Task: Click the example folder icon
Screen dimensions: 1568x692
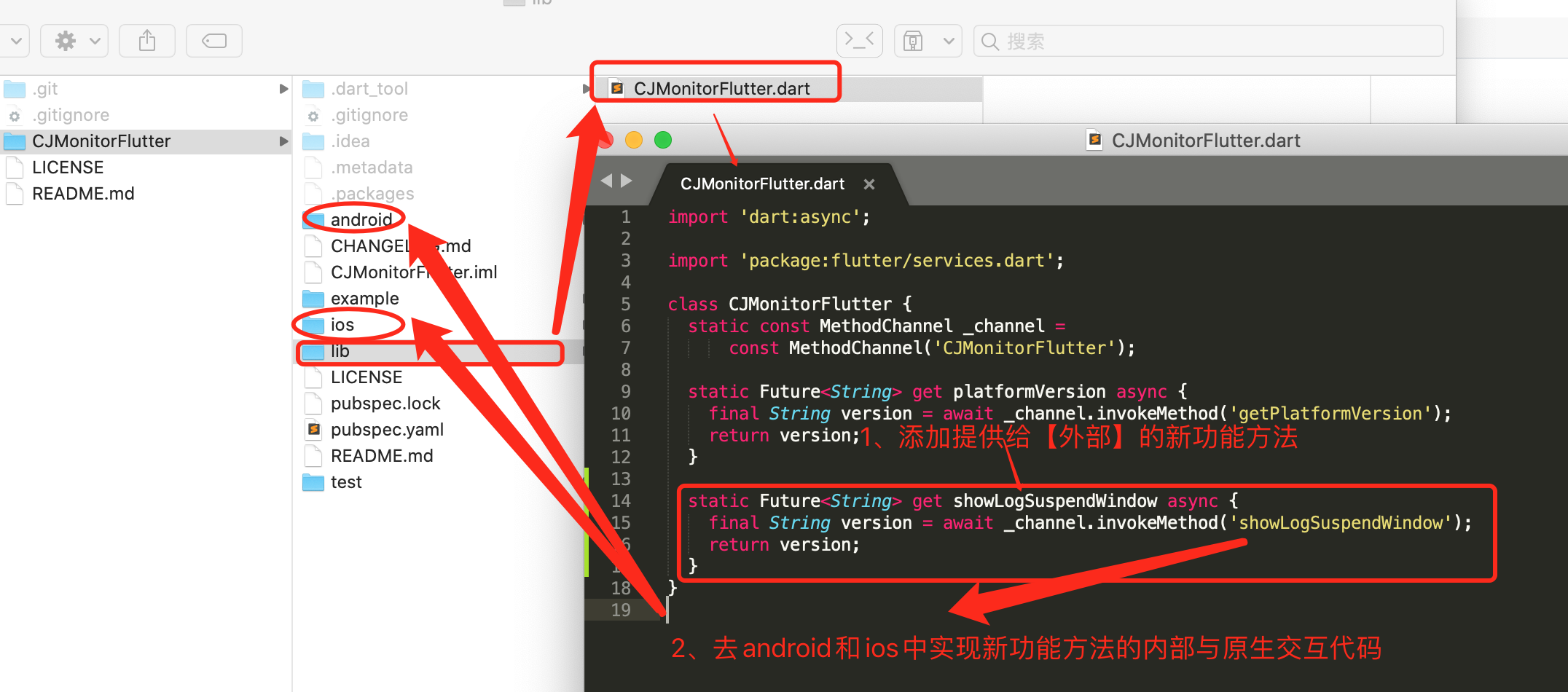Action: [313, 299]
